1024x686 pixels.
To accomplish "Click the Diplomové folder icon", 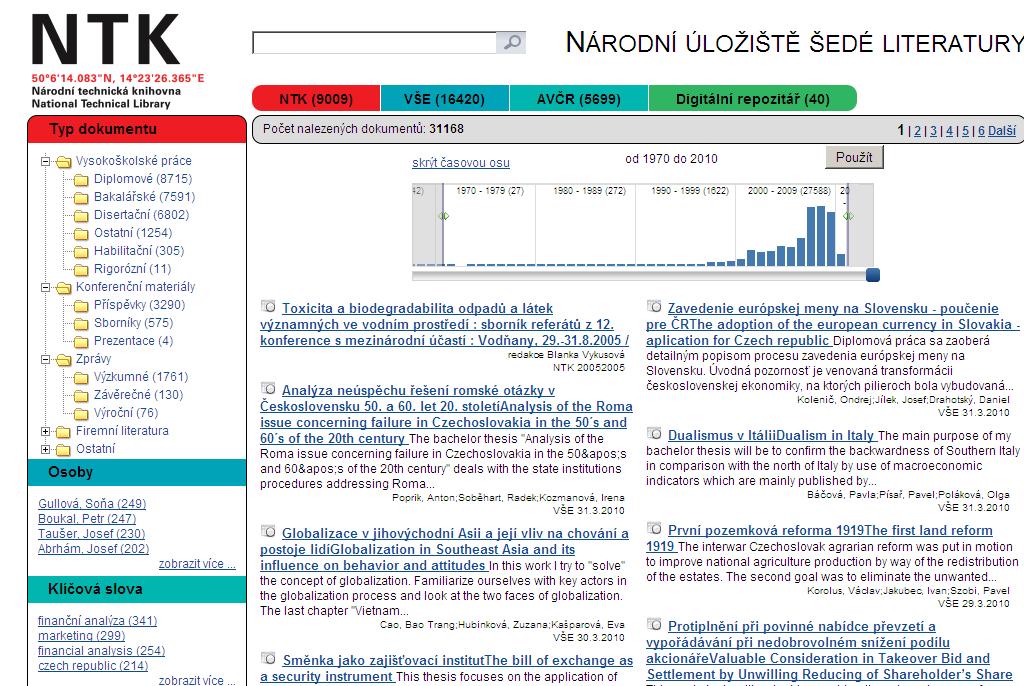I will 81,179.
